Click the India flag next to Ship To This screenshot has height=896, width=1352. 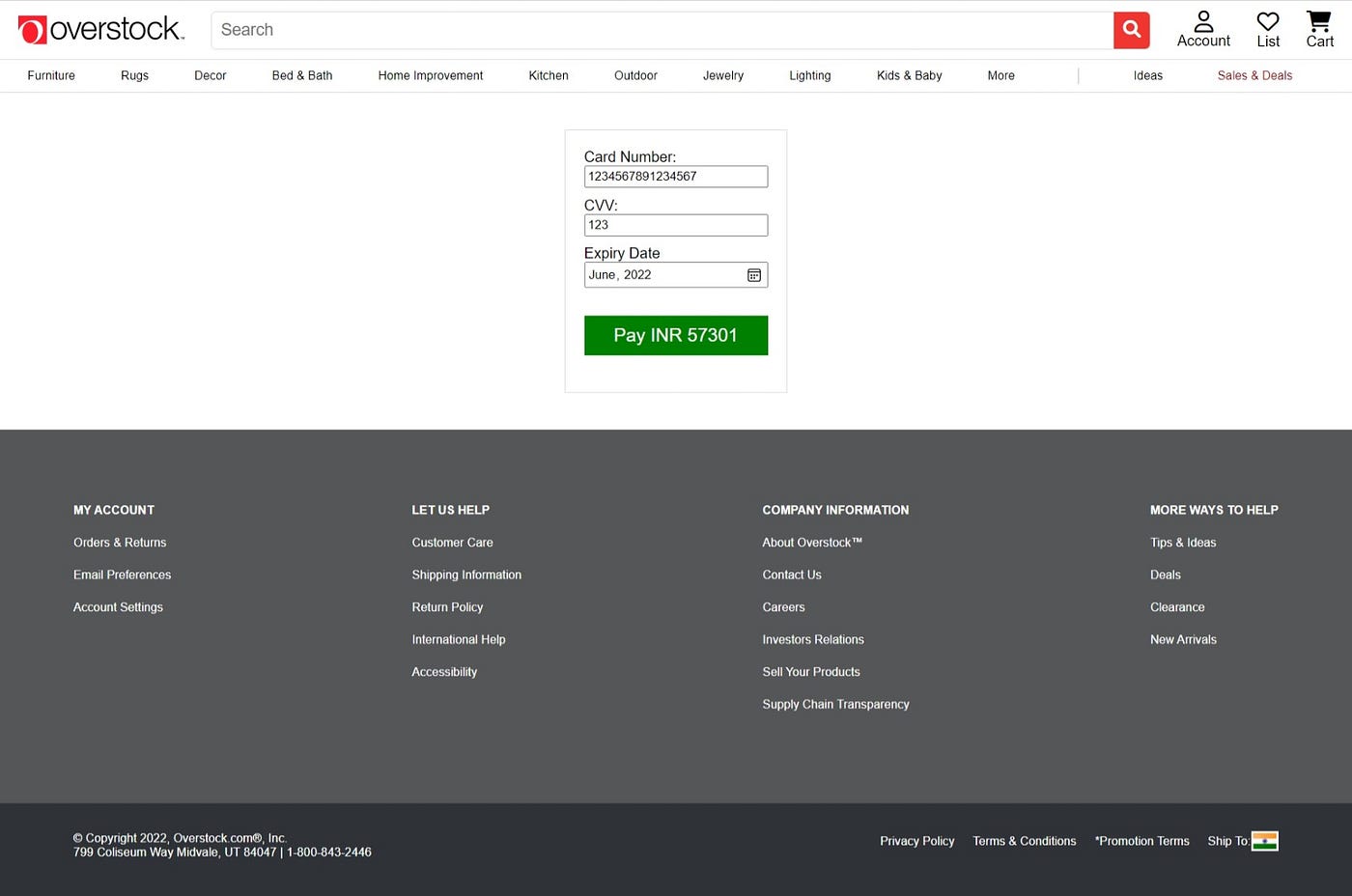(1266, 841)
